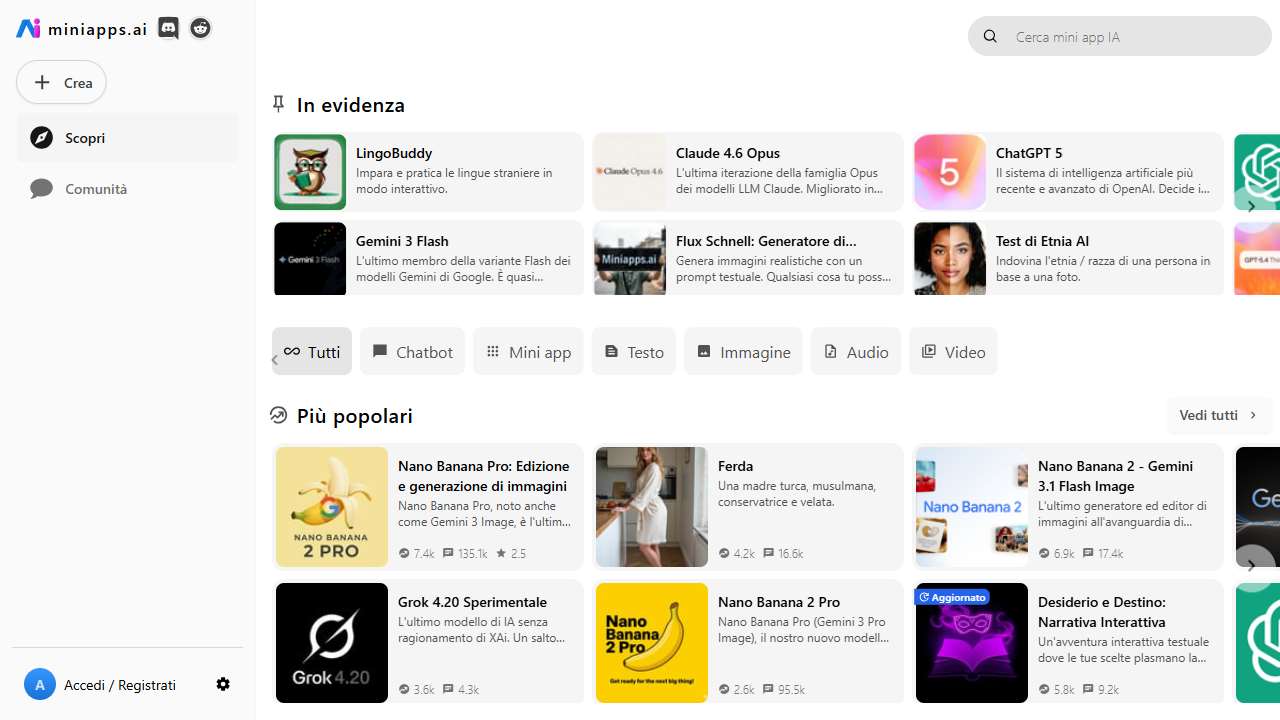
Task: Click the miniapps.ai logo
Action: (82, 29)
